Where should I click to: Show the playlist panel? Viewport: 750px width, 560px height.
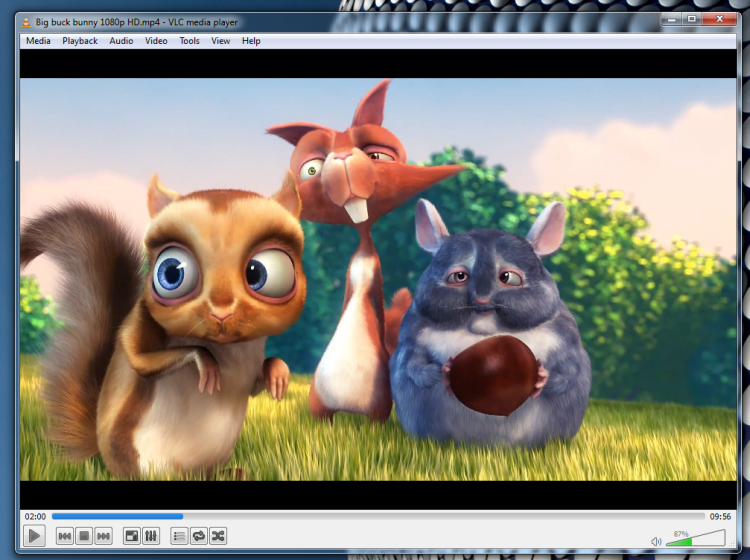(x=179, y=536)
